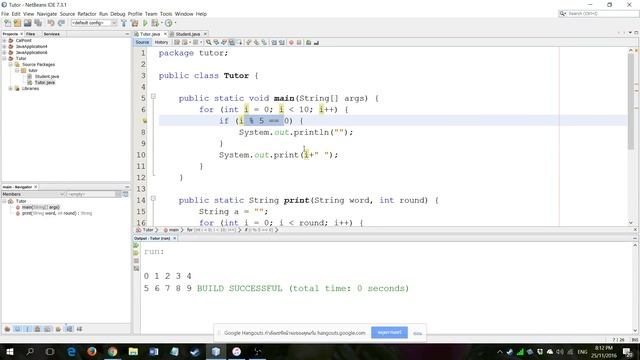Collapse the tutor package node

pos(17,70)
